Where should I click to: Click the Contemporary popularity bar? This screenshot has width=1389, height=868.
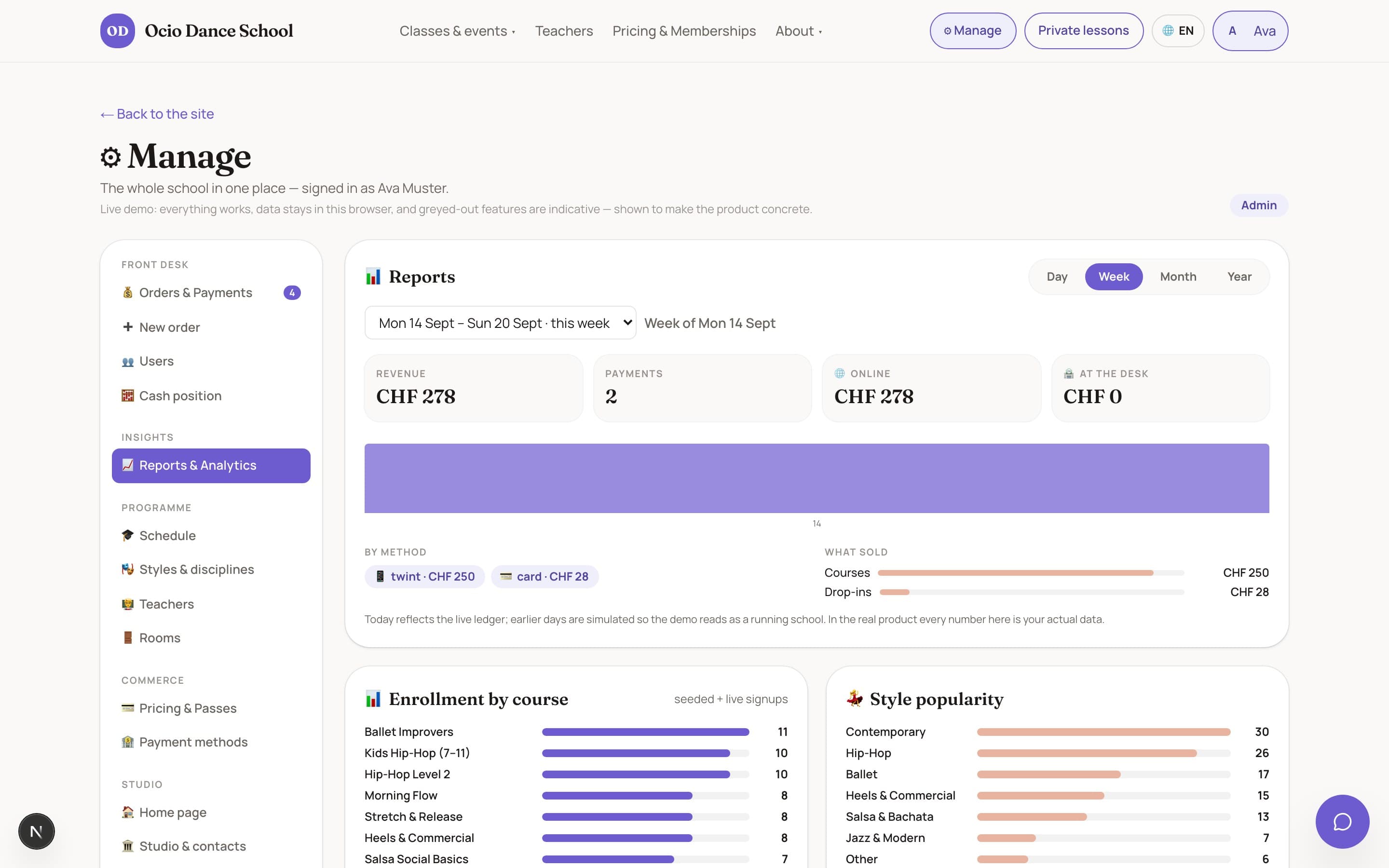click(x=1103, y=732)
